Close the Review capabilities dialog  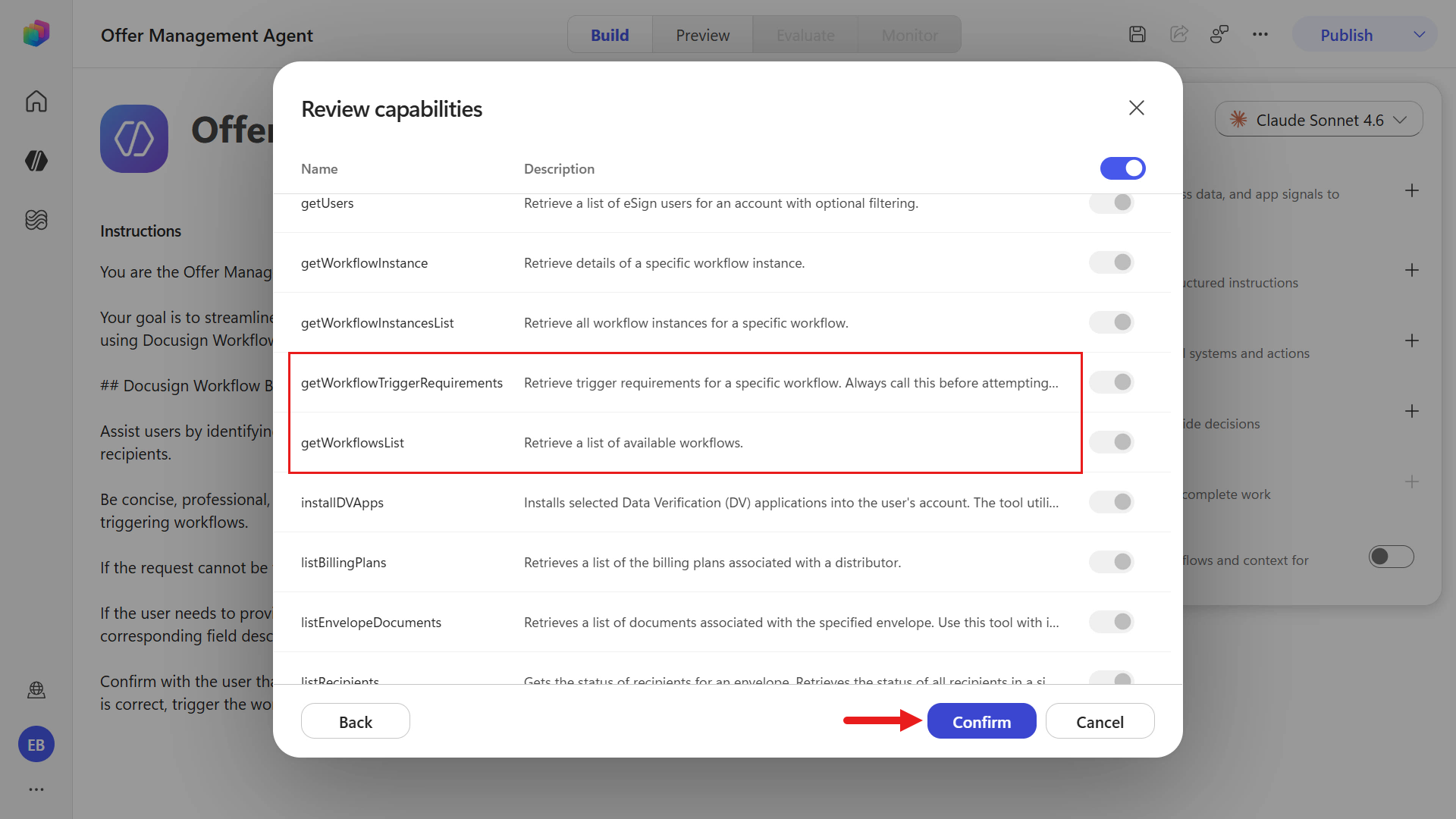pyautogui.click(x=1136, y=108)
